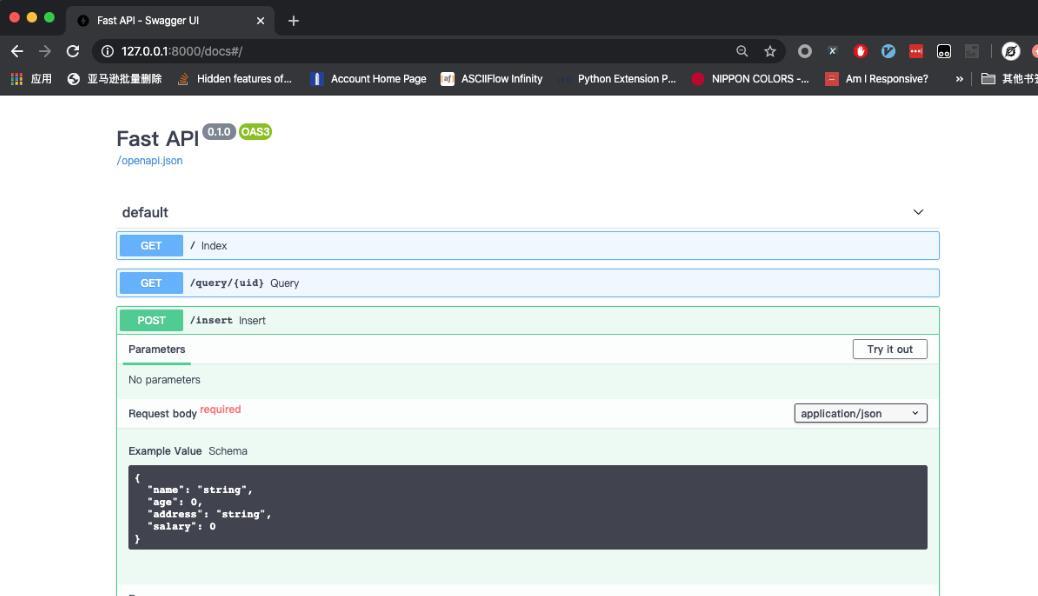Open the red dots extension icon
Viewport: 1038px width, 596px height.
coord(916,51)
